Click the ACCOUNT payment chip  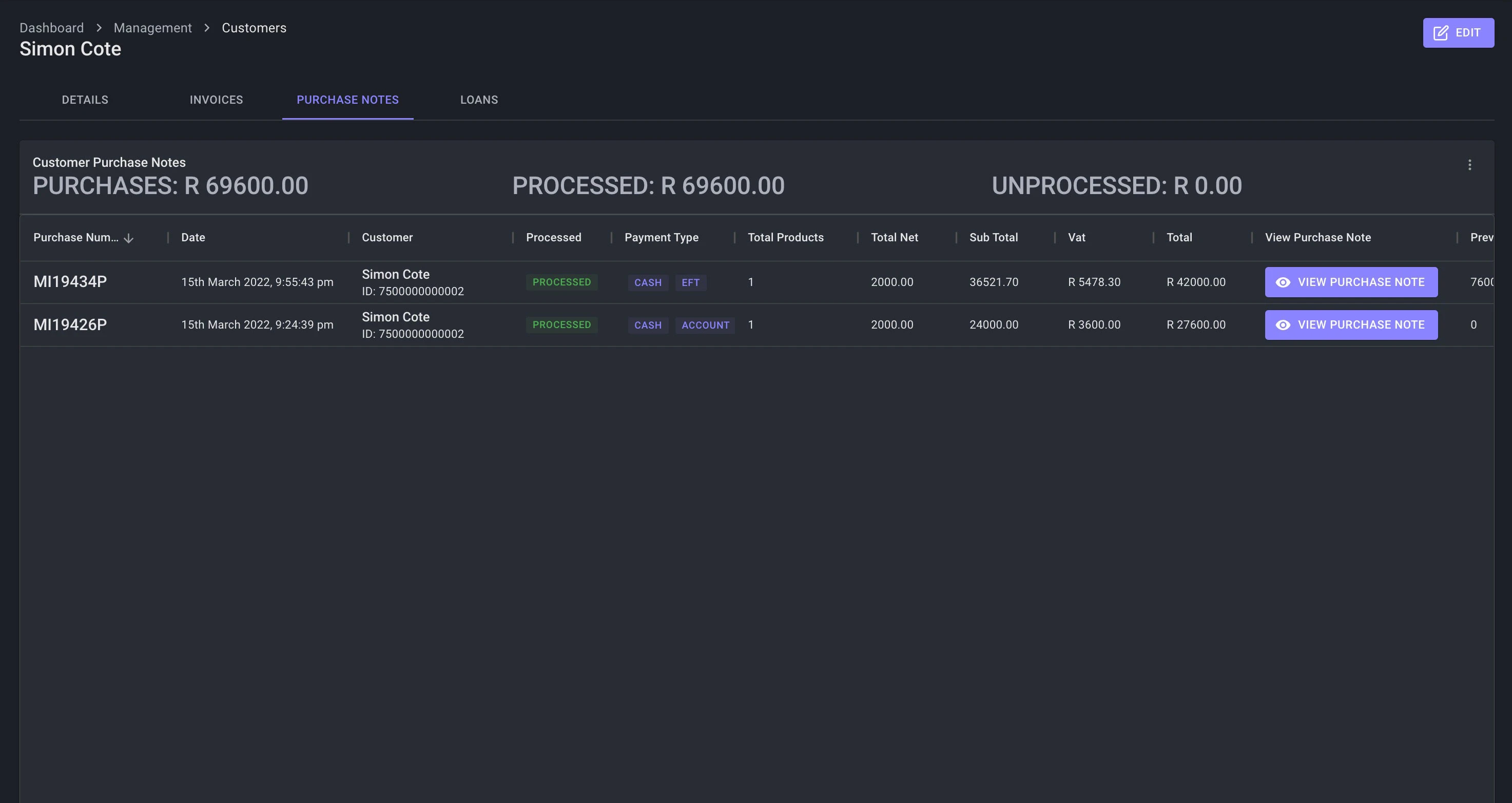705,325
